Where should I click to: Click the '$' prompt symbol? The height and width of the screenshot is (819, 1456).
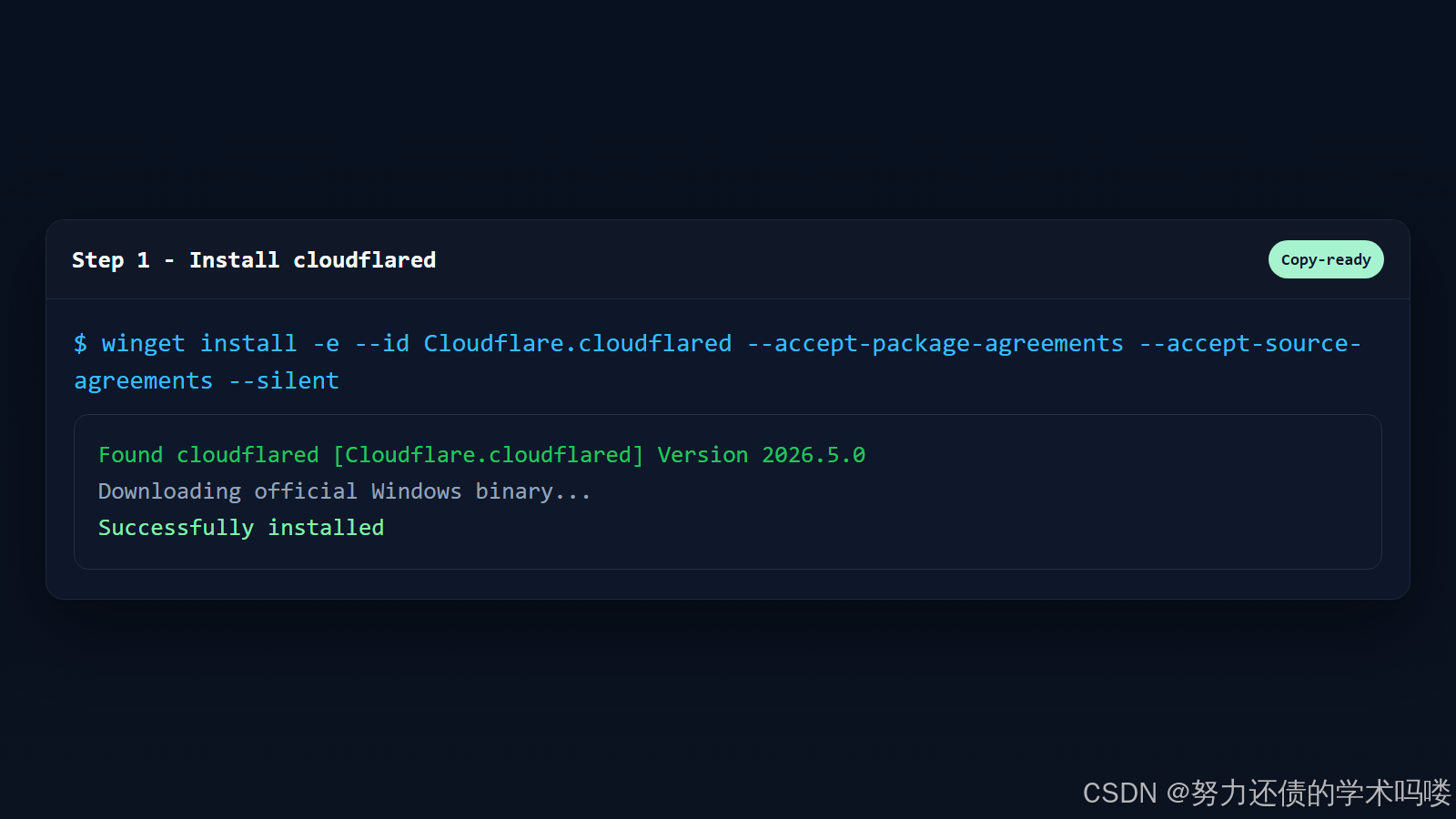tap(80, 344)
